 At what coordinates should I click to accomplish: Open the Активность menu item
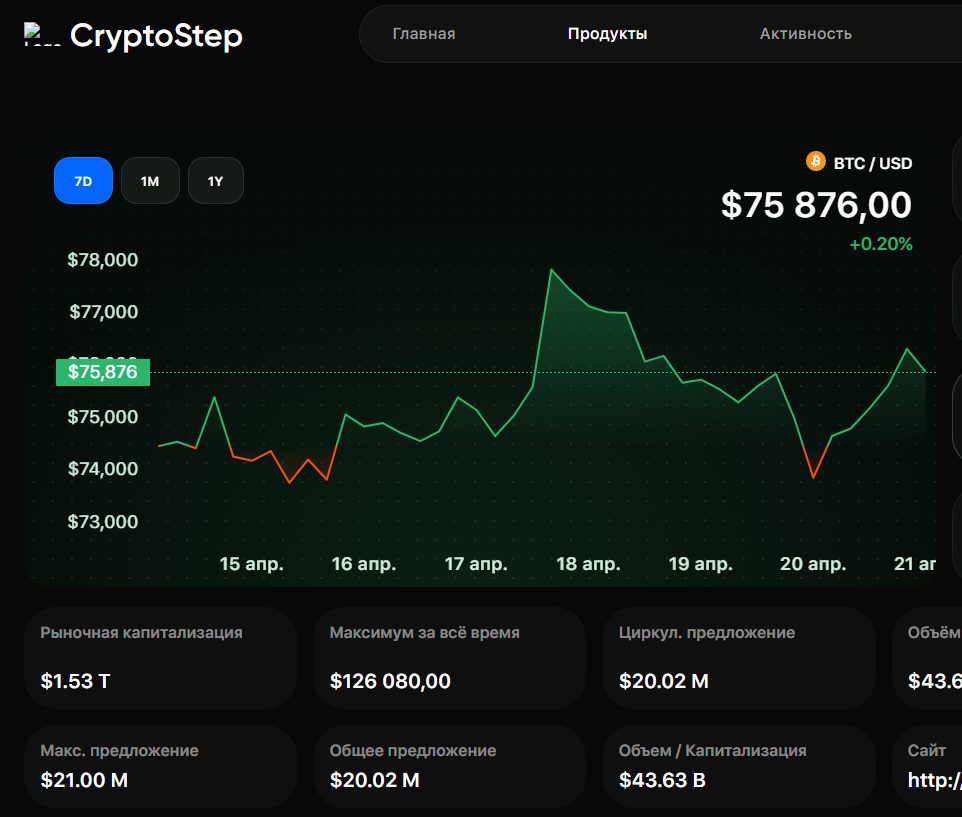click(805, 34)
